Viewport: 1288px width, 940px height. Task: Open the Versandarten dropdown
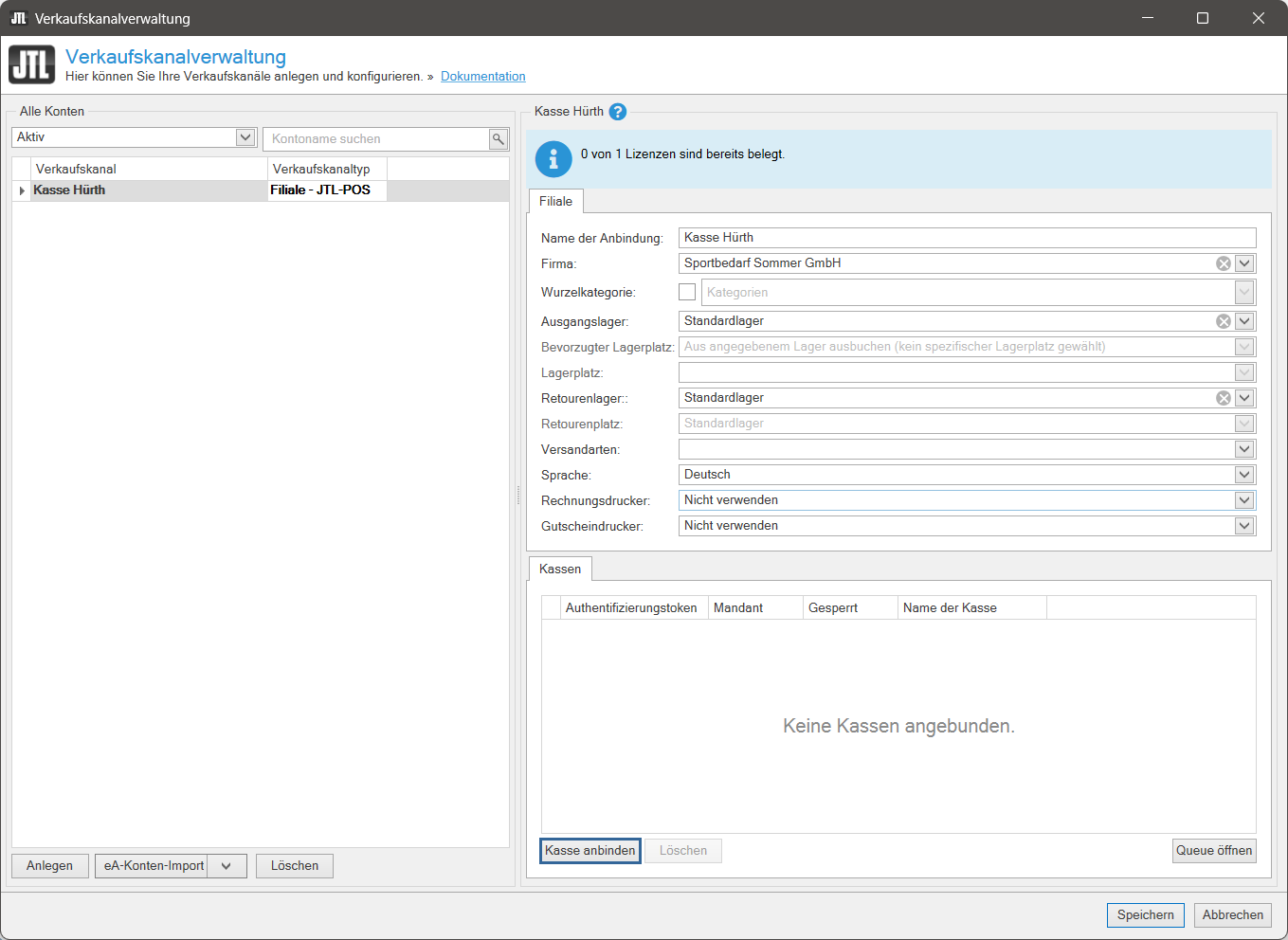point(1244,450)
